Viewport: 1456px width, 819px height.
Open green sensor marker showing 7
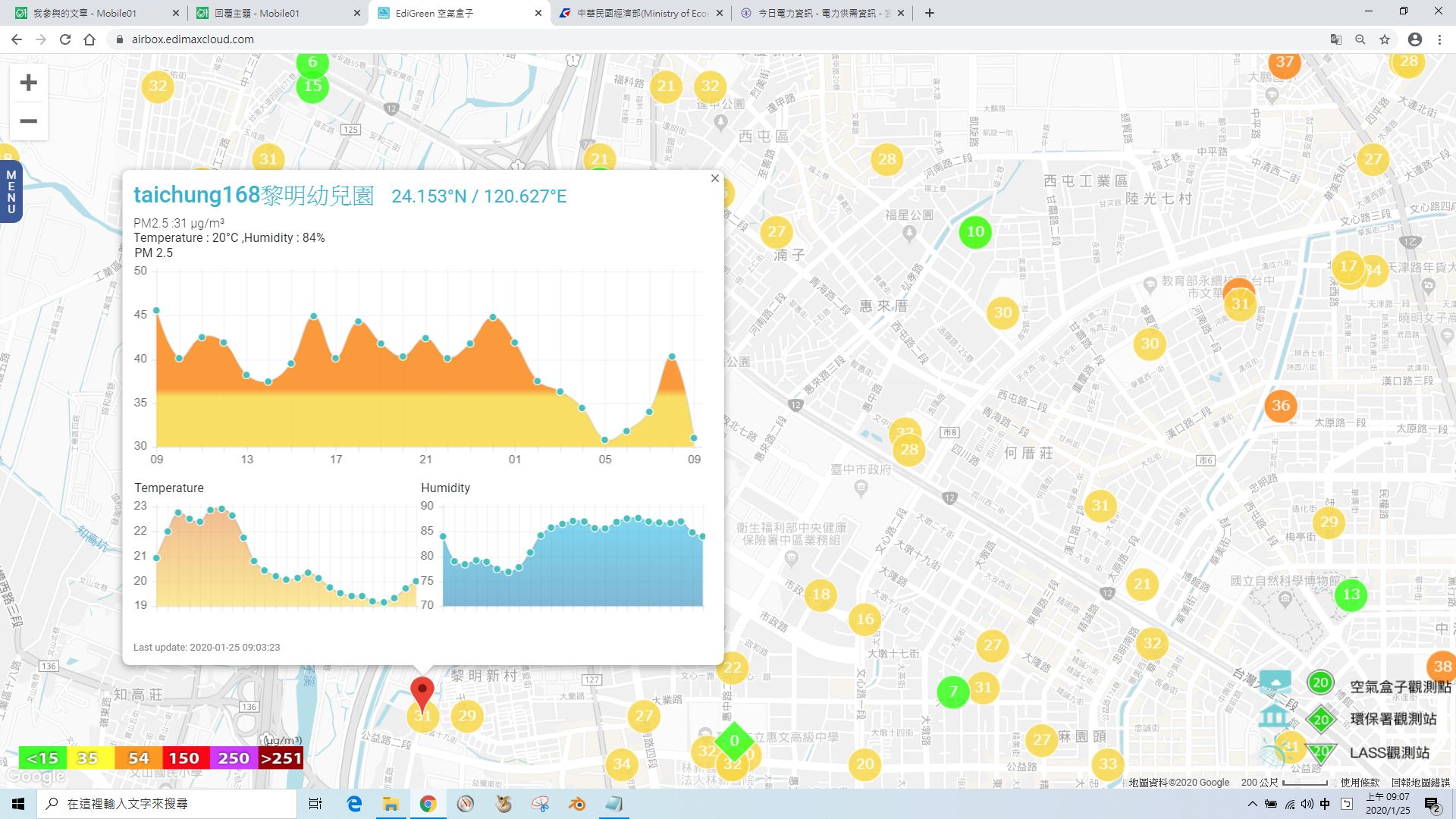[952, 692]
